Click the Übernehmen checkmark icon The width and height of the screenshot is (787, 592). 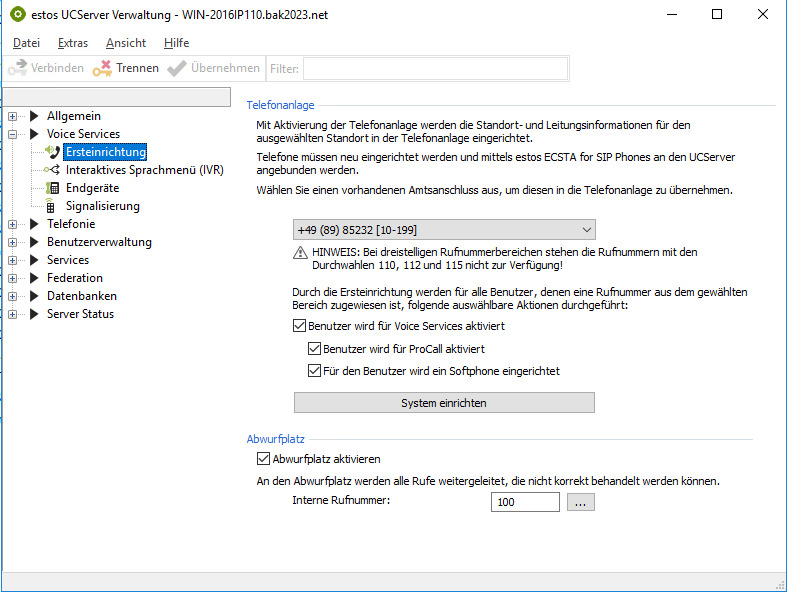coord(176,68)
